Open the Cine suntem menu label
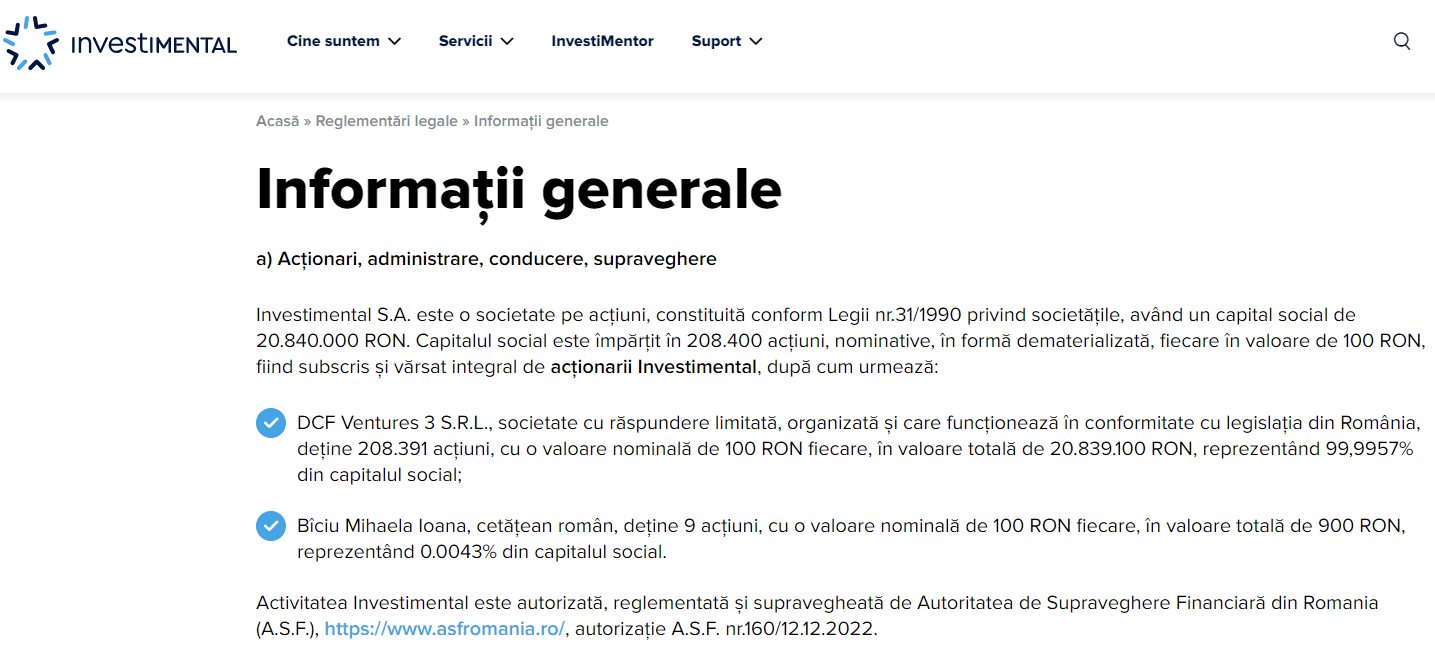This screenshot has width=1435, height=659. 333,41
